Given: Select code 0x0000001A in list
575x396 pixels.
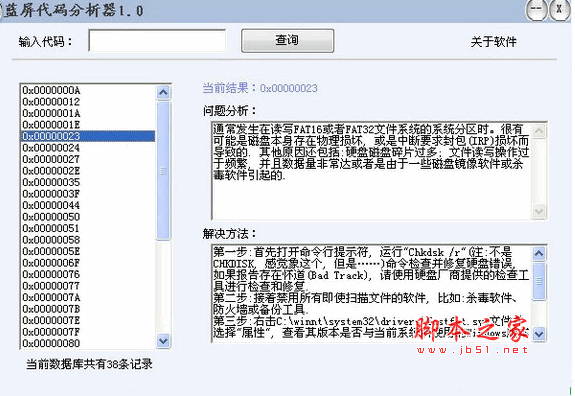Looking at the screenshot, I should [x=88, y=113].
